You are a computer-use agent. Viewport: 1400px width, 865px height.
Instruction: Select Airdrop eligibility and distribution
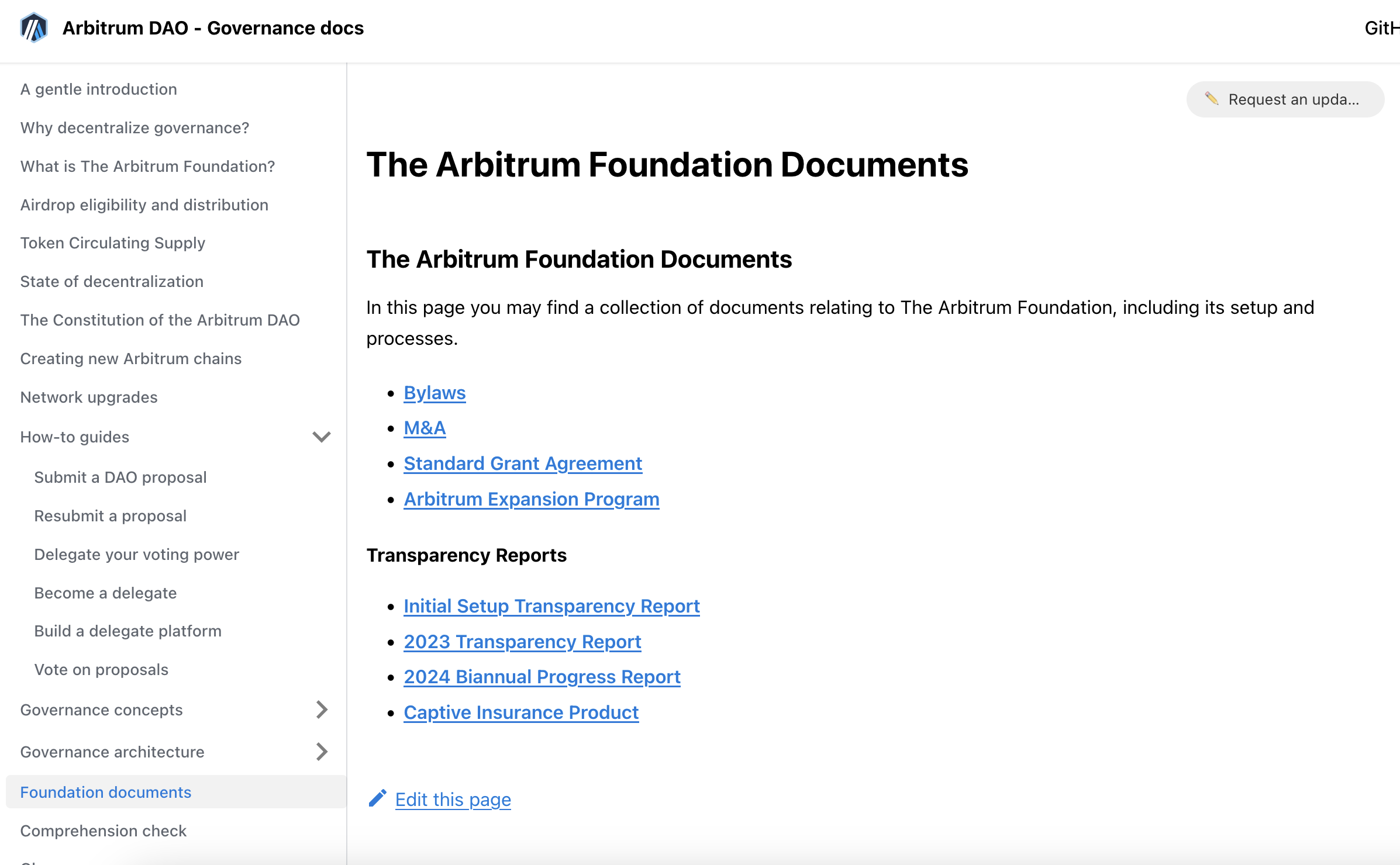pyautogui.click(x=144, y=205)
